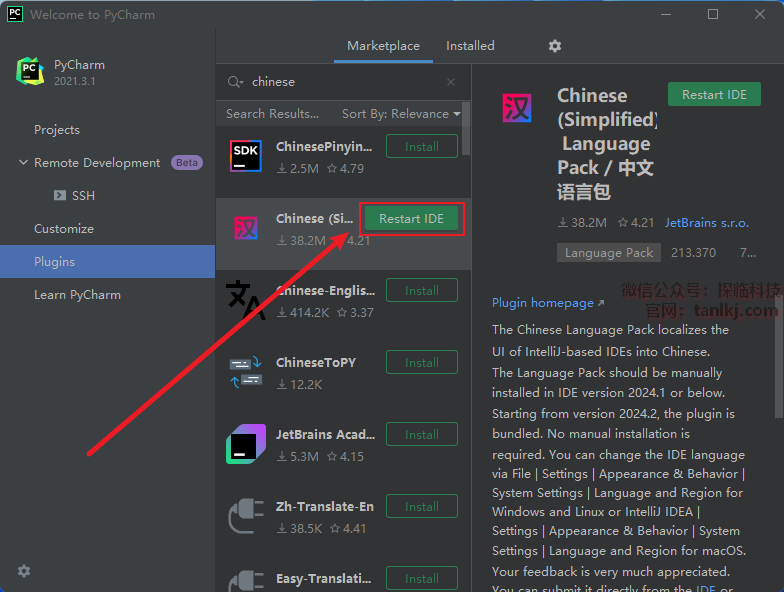Viewport: 784px width, 592px height.
Task: Switch to the Installed tab
Action: tap(470, 46)
